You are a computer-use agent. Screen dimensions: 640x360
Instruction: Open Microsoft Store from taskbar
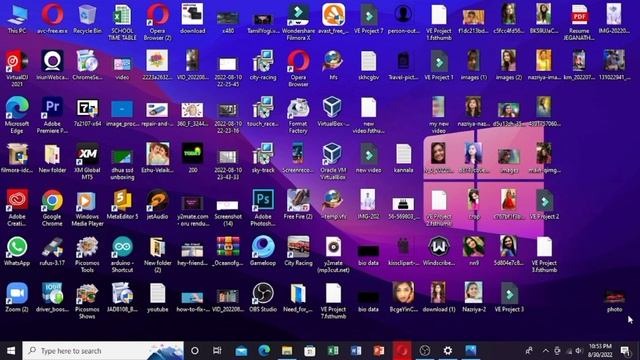click(309, 351)
